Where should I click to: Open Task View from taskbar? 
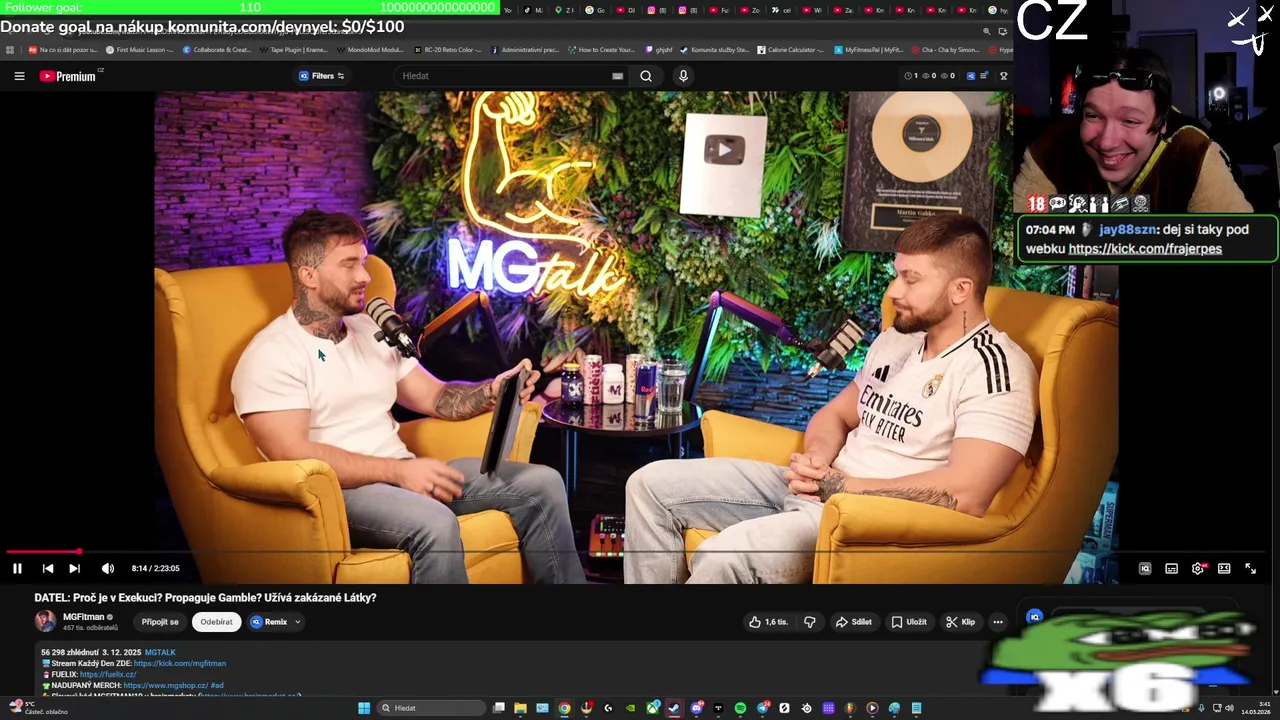pyautogui.click(x=498, y=708)
